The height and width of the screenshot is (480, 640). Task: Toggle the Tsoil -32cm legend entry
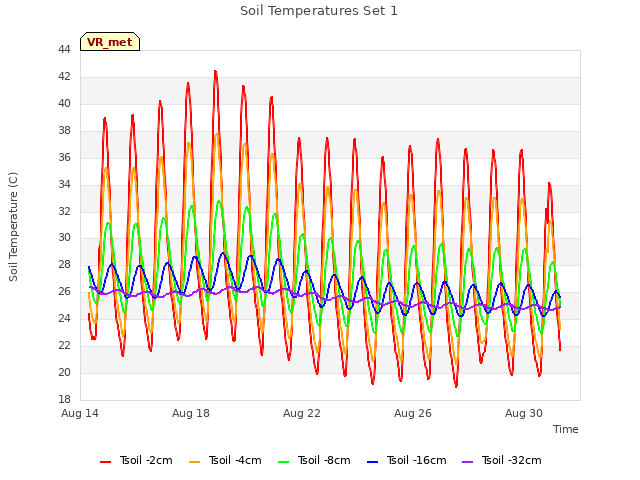(502, 460)
